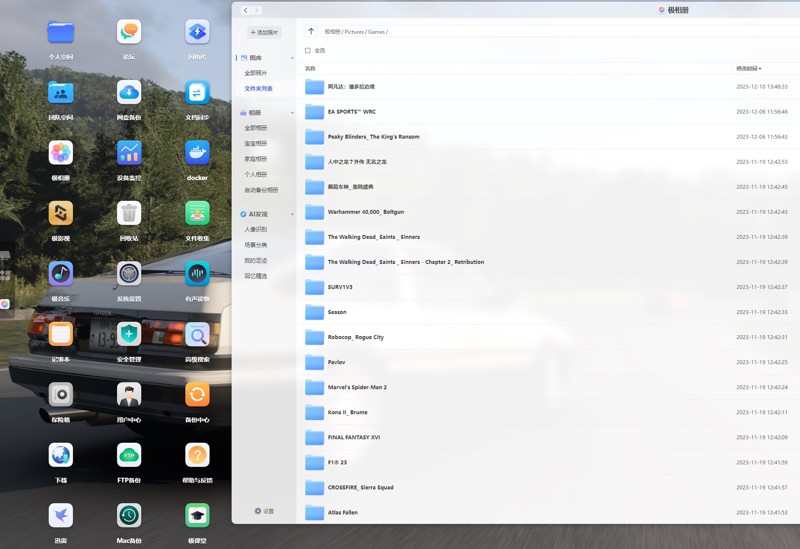Select 全部照片 in the sidebar
The image size is (800, 549).
point(256,73)
